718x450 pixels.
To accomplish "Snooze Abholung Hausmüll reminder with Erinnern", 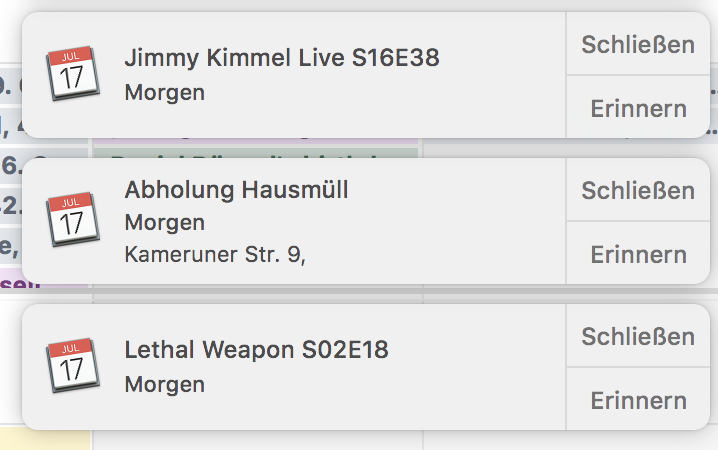I will (x=638, y=254).
